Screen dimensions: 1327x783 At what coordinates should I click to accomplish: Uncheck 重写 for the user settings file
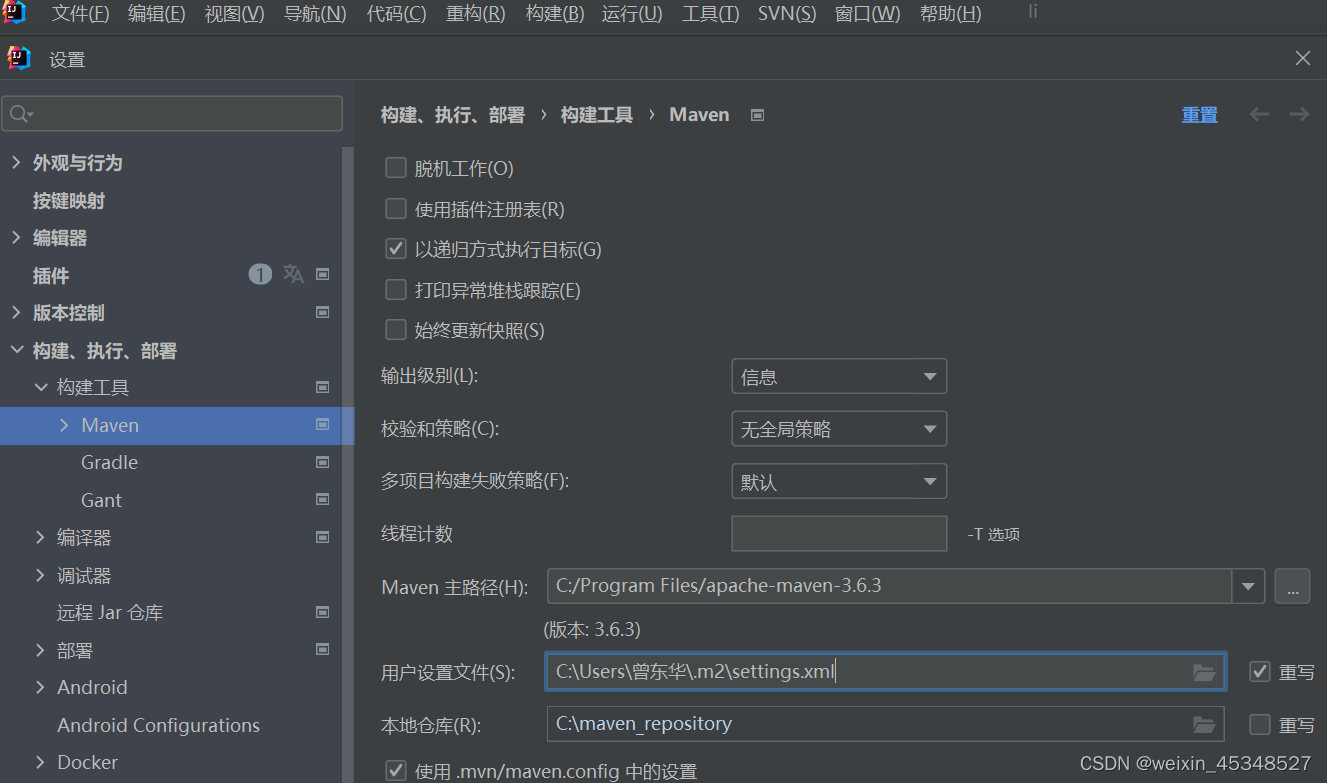tap(1260, 672)
